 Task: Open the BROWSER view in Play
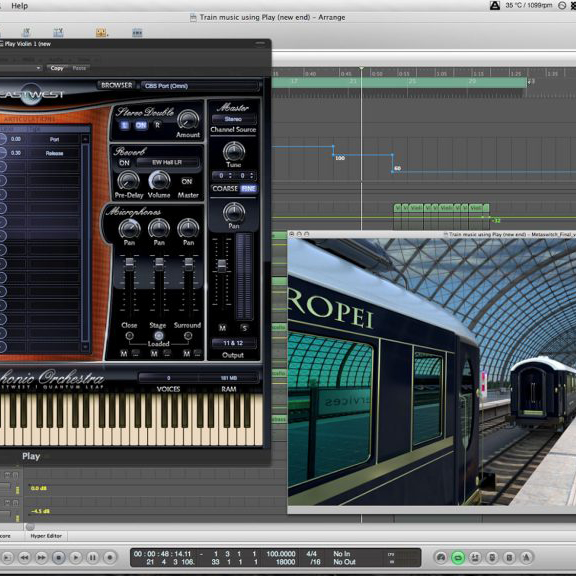click(116, 85)
